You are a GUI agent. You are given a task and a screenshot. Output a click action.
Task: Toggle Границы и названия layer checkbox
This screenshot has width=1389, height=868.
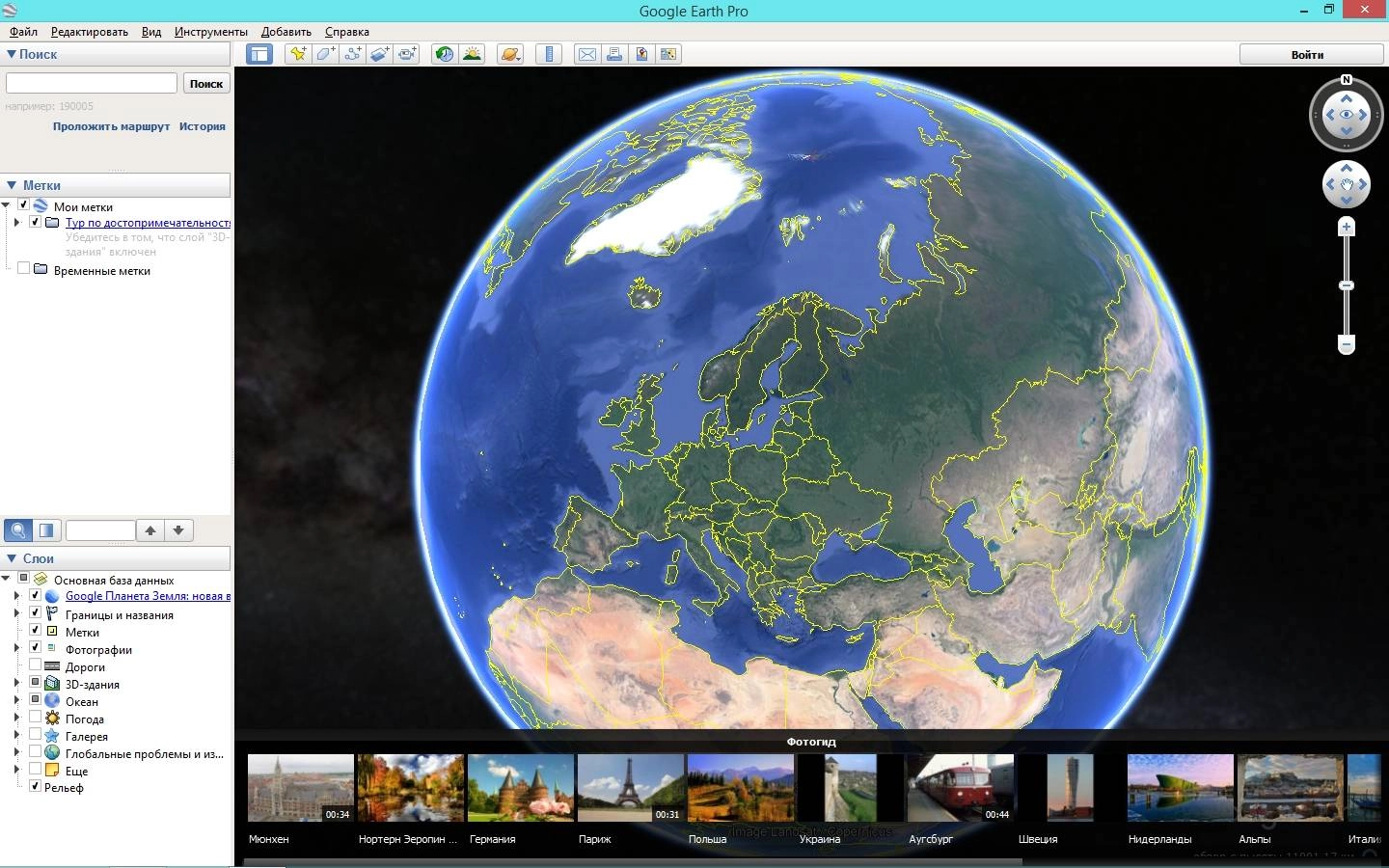click(x=35, y=612)
